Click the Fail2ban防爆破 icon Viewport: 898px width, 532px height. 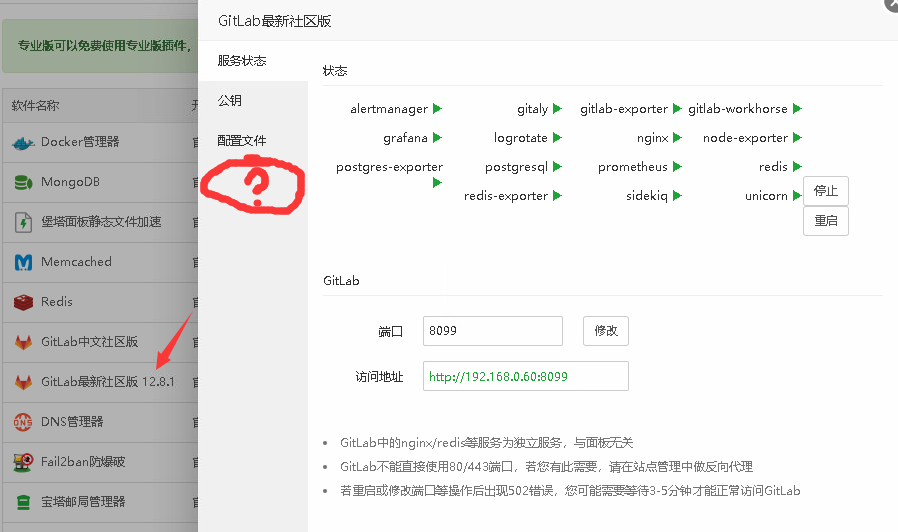[x=23, y=462]
